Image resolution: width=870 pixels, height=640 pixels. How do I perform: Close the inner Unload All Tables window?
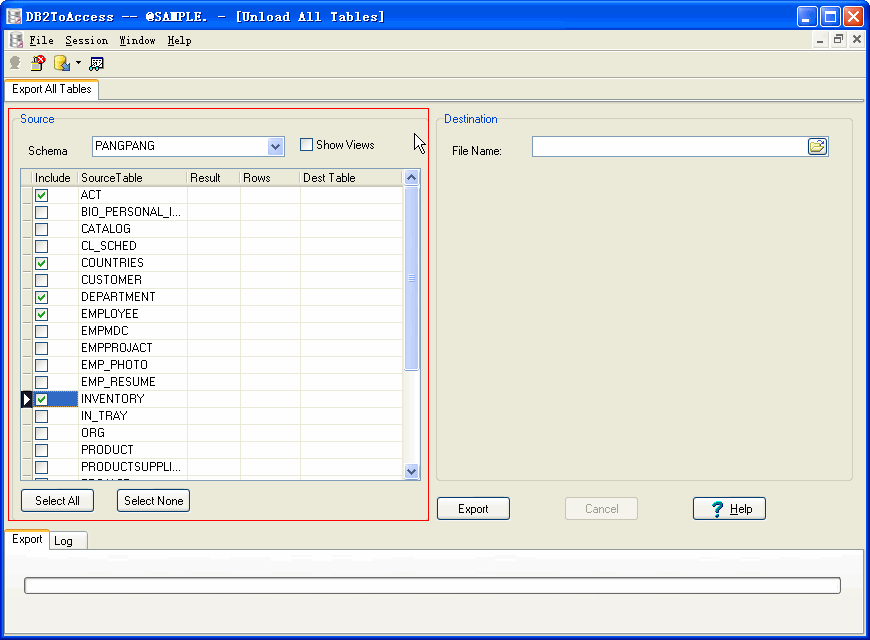857,39
